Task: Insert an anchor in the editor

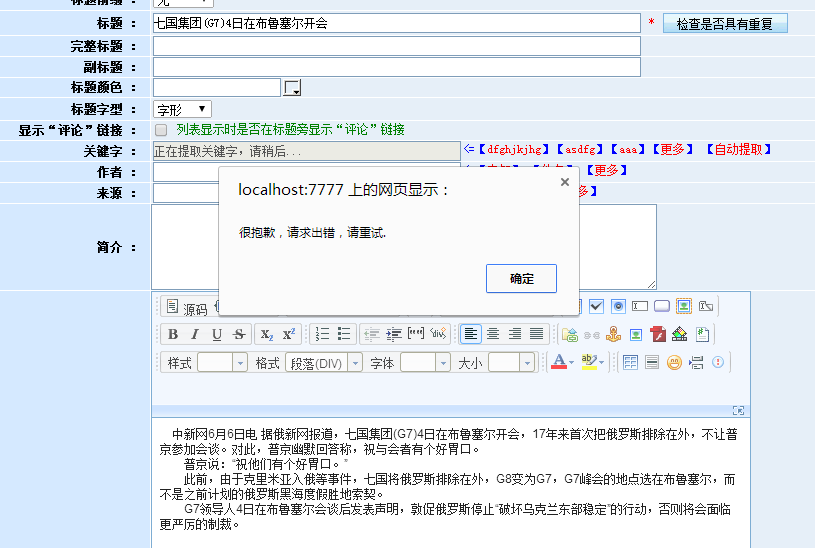Action: pos(614,334)
